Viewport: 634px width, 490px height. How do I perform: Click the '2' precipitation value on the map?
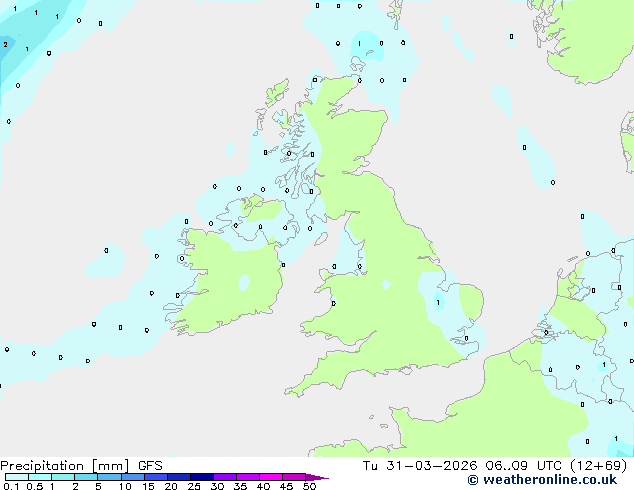(5, 44)
